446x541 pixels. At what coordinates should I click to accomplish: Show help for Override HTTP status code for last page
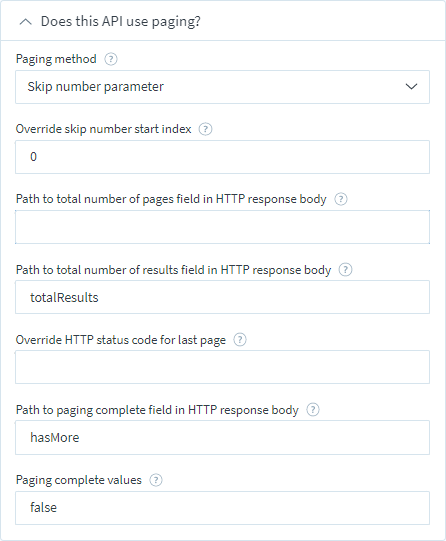coord(240,340)
